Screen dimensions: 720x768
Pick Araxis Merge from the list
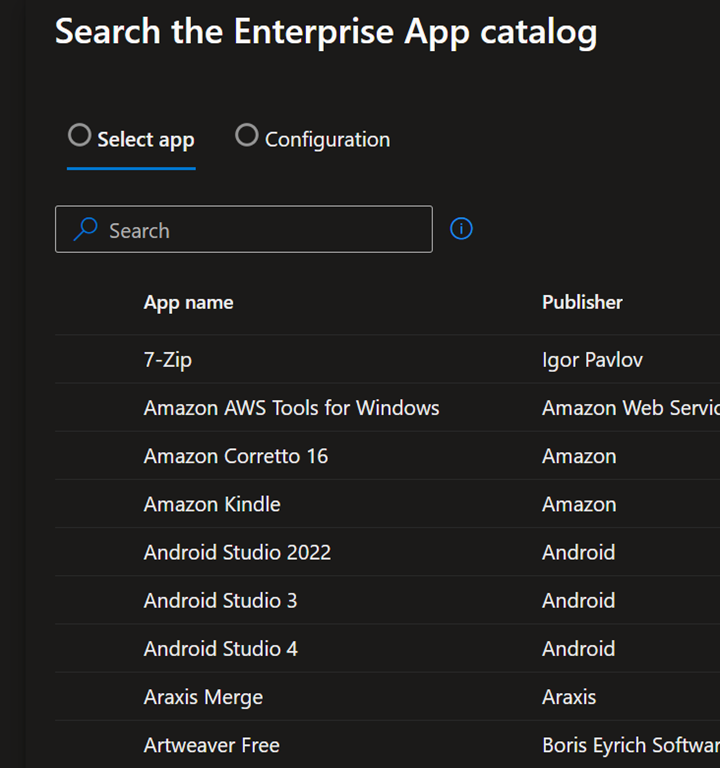(x=203, y=697)
